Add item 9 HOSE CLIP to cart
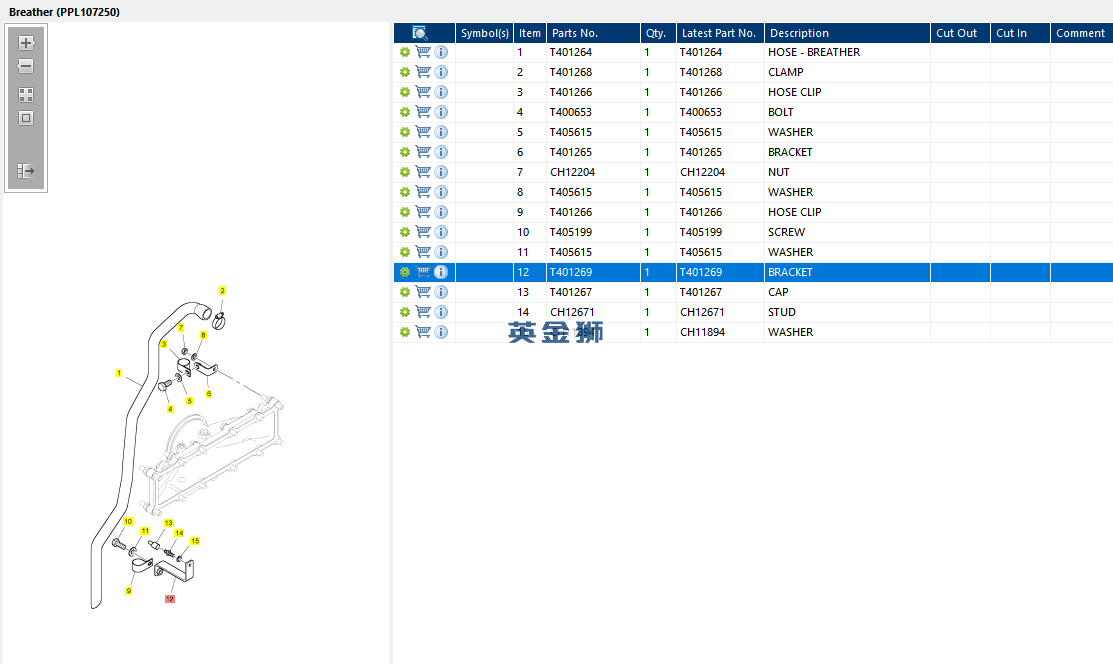The width and height of the screenshot is (1113, 664). click(423, 212)
